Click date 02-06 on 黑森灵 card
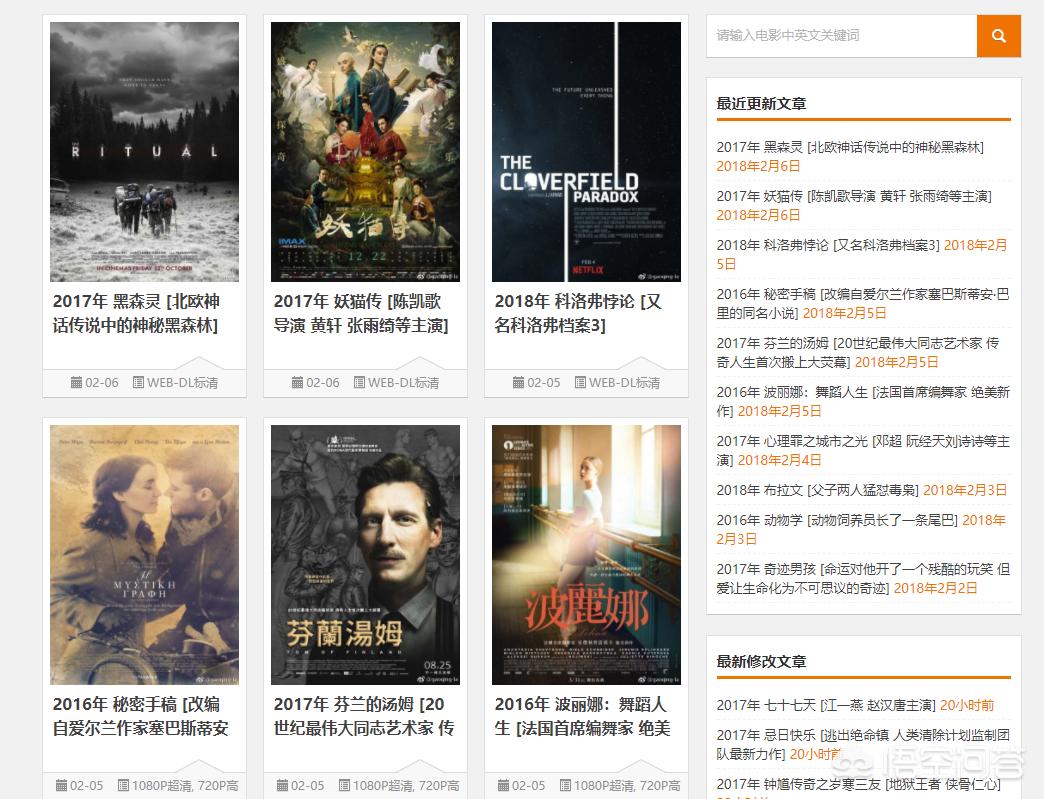This screenshot has width=1044, height=799. (102, 383)
